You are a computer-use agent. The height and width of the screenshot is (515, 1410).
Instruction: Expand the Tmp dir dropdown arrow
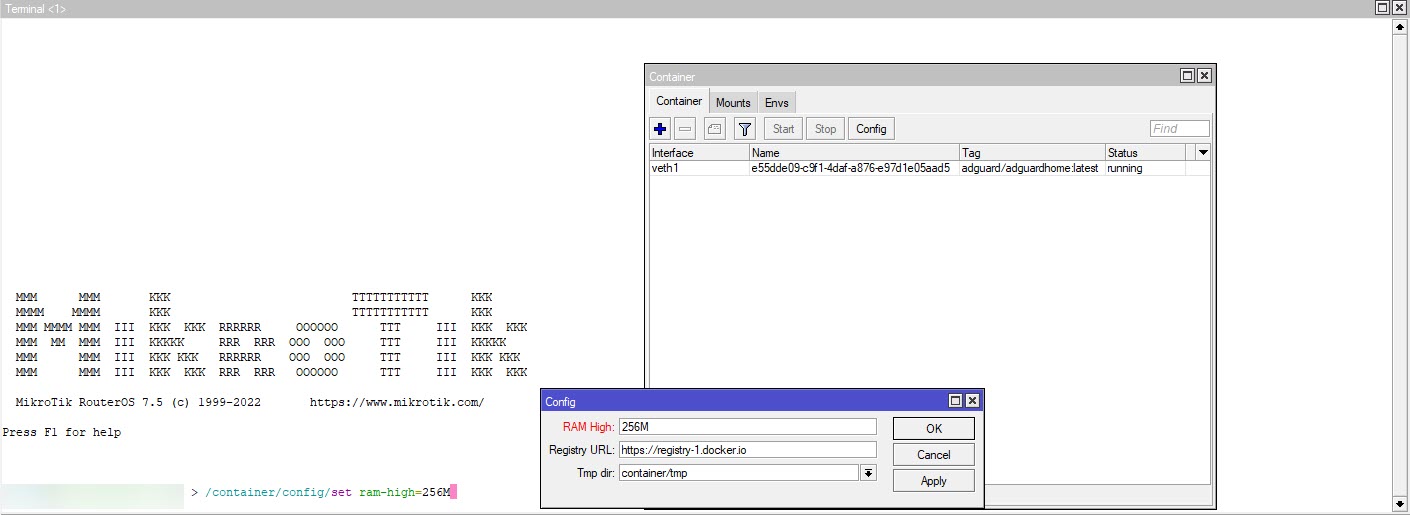[869, 473]
